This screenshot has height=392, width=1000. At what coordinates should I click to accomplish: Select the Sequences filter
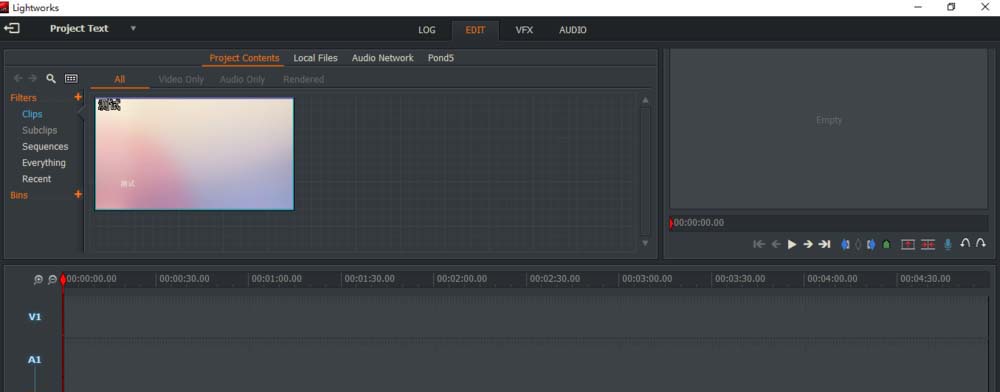point(45,147)
